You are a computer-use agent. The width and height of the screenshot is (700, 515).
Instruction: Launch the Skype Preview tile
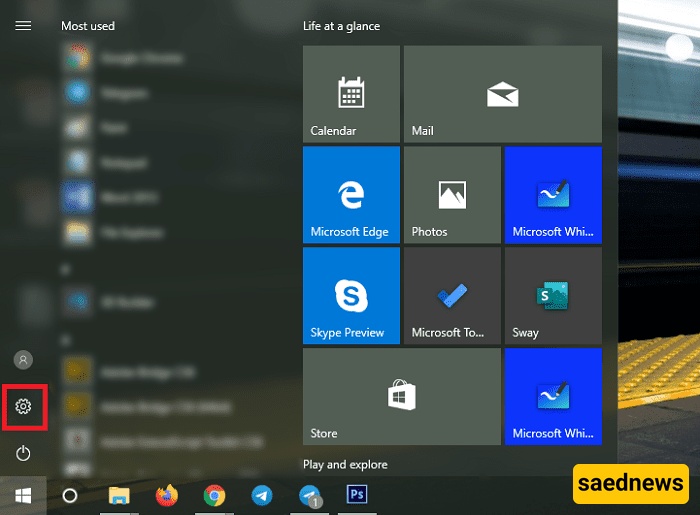pos(351,296)
